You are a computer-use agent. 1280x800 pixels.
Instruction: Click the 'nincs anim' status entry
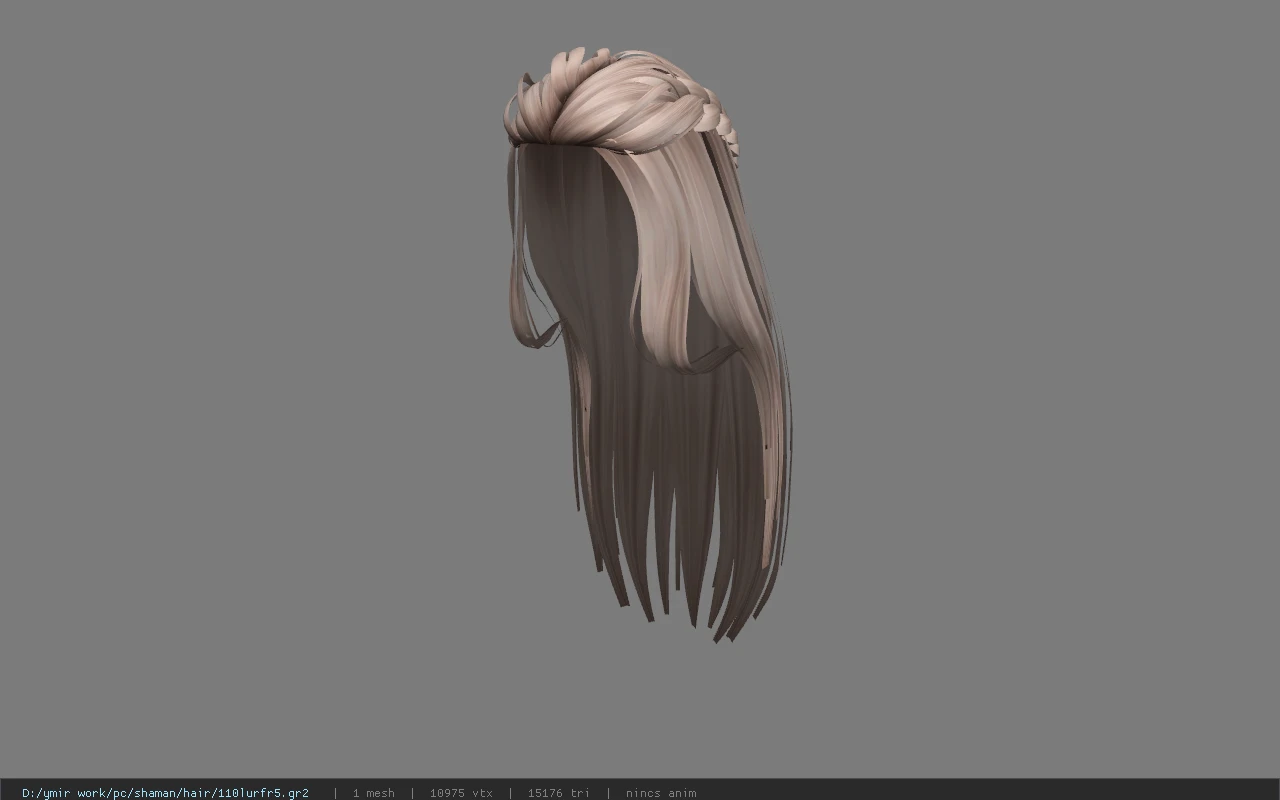coord(661,793)
